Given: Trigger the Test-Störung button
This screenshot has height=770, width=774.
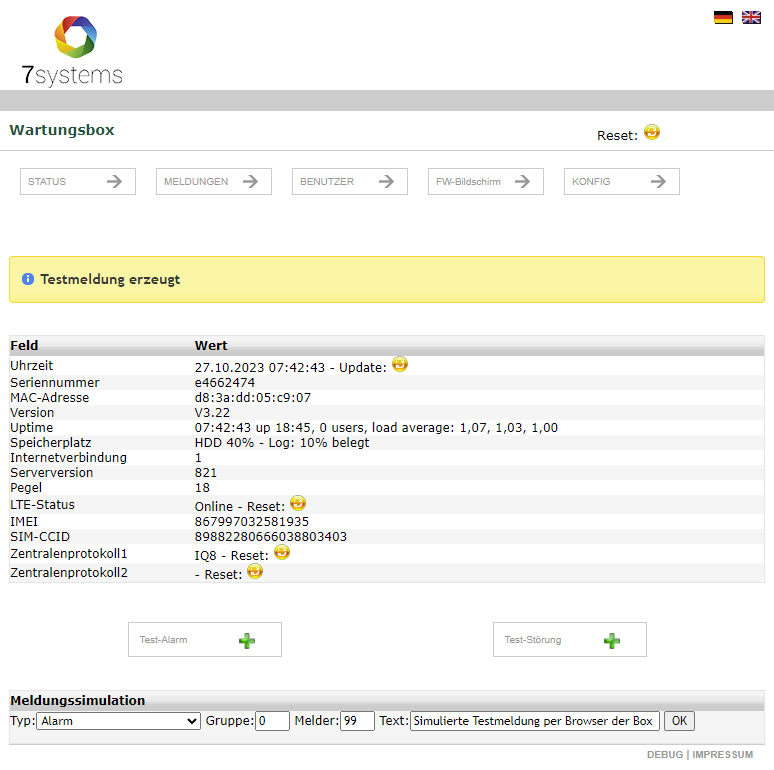Looking at the screenshot, I should point(570,640).
